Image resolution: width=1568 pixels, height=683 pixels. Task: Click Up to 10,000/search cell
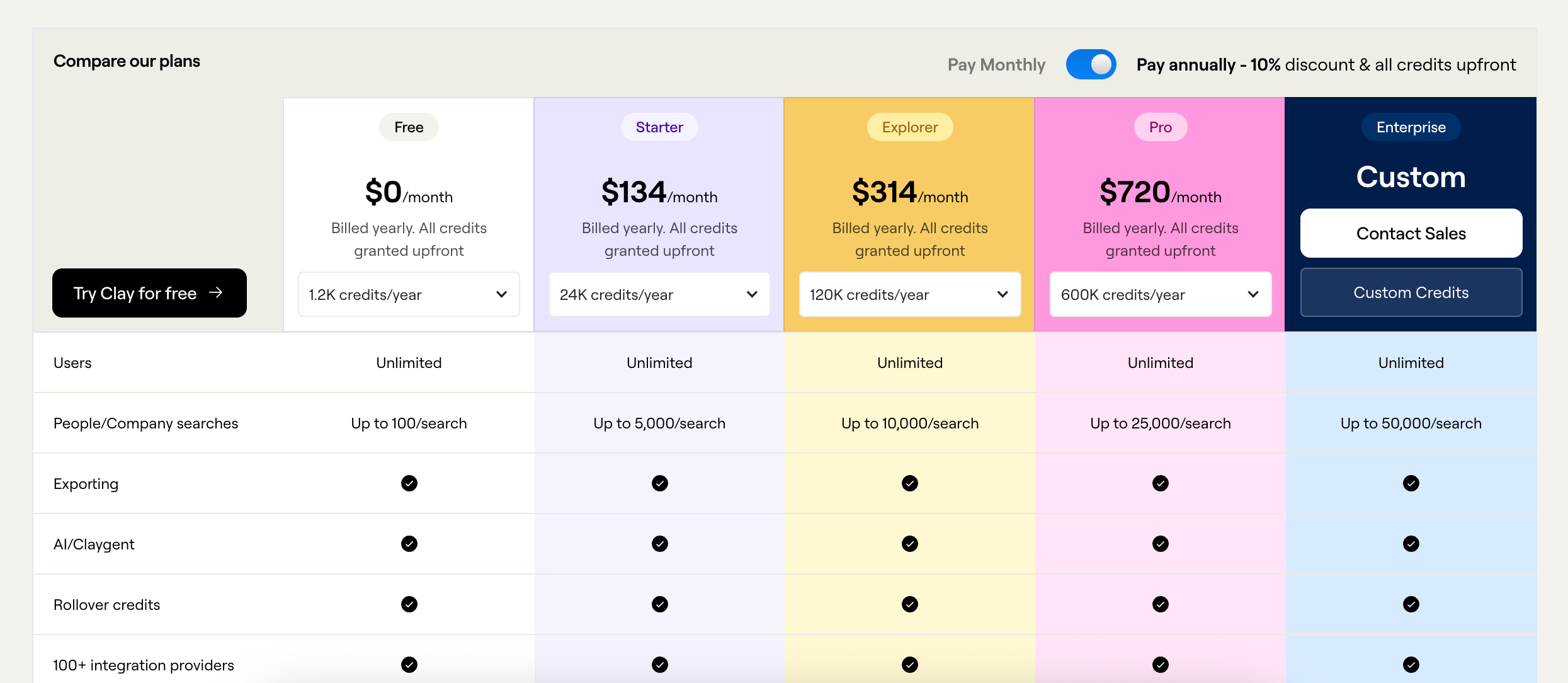coord(910,423)
